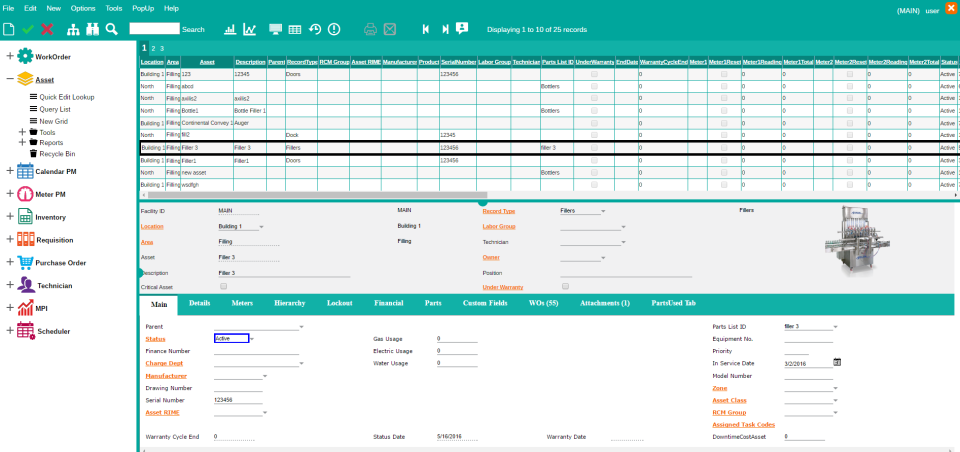Go to grid page 2
The width and height of the screenshot is (960, 452).
point(153,48)
